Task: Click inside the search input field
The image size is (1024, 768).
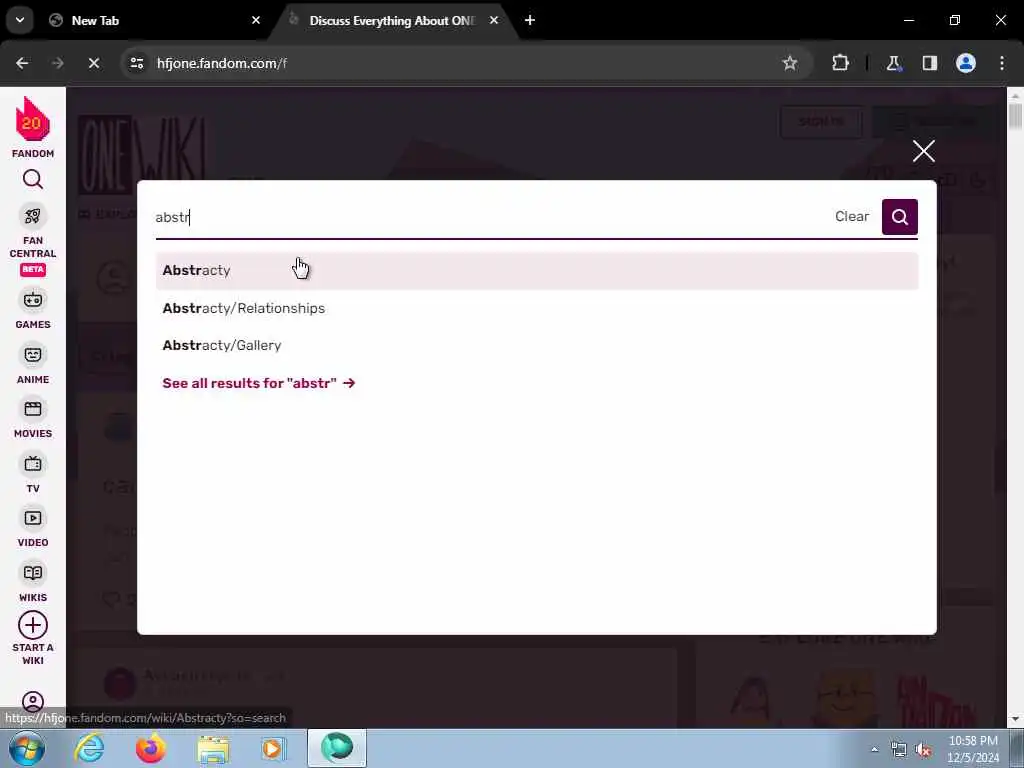Action: click(x=490, y=217)
